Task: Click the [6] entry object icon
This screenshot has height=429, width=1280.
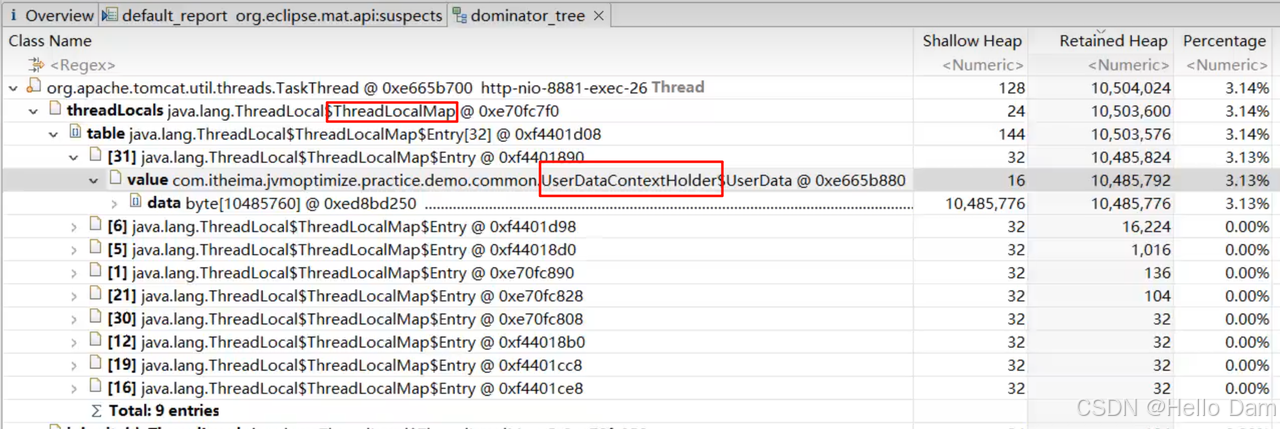Action: 95,226
